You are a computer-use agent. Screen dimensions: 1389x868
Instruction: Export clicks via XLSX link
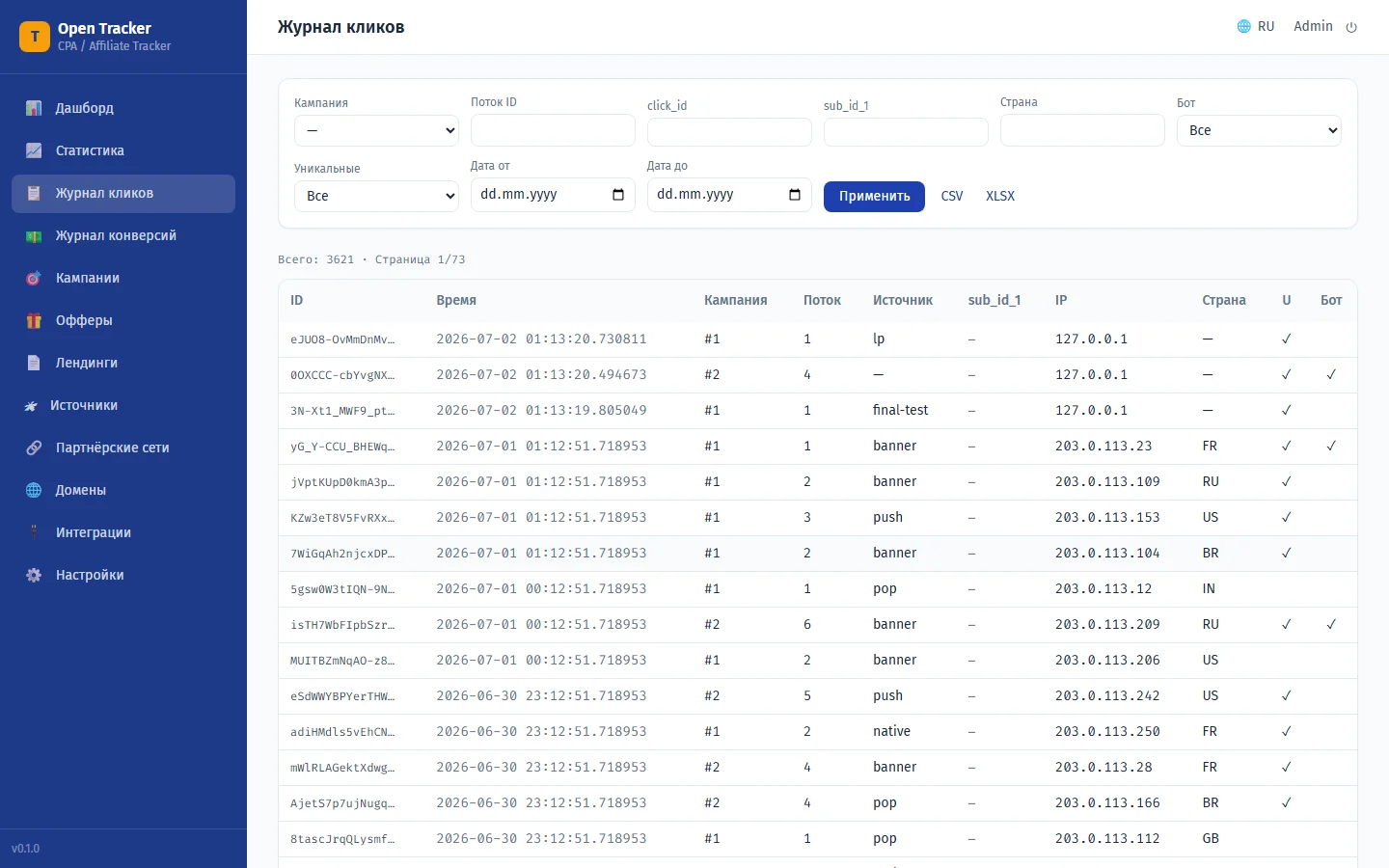(1000, 196)
